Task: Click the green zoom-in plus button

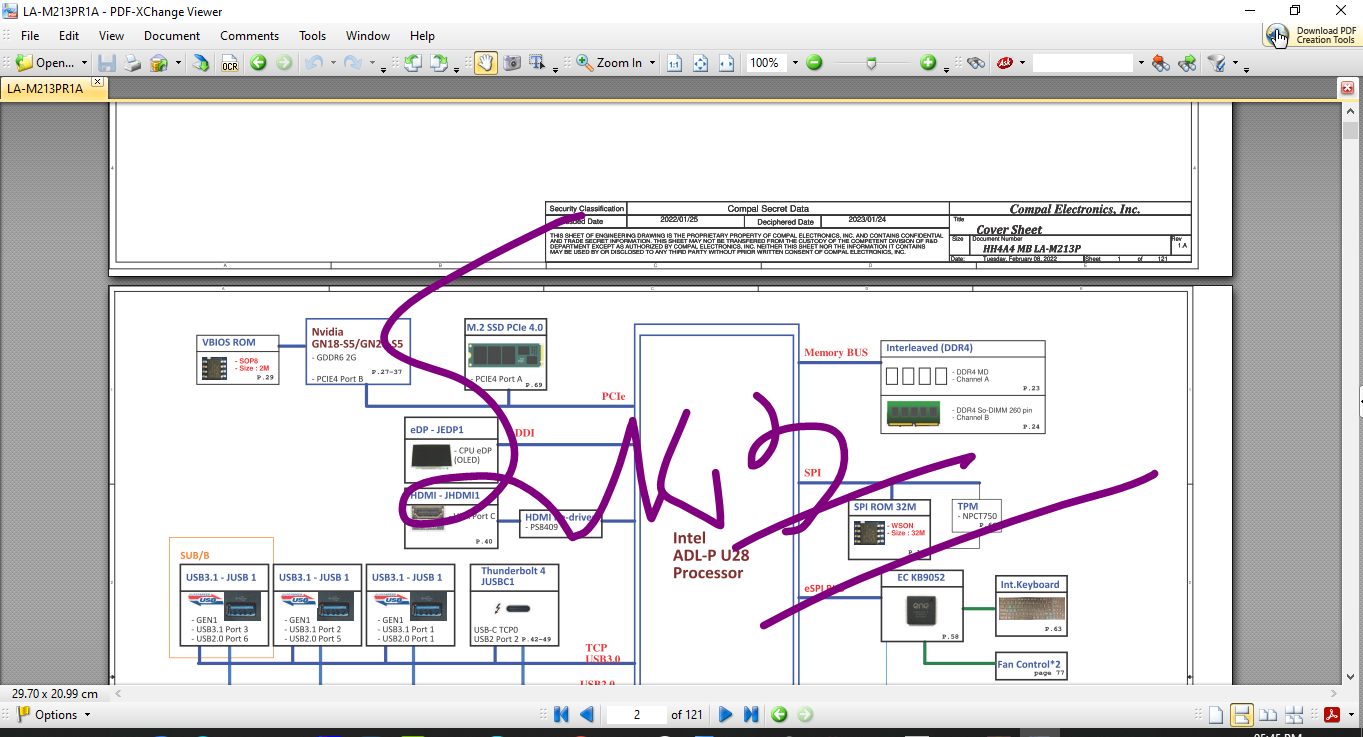Action: pos(928,63)
